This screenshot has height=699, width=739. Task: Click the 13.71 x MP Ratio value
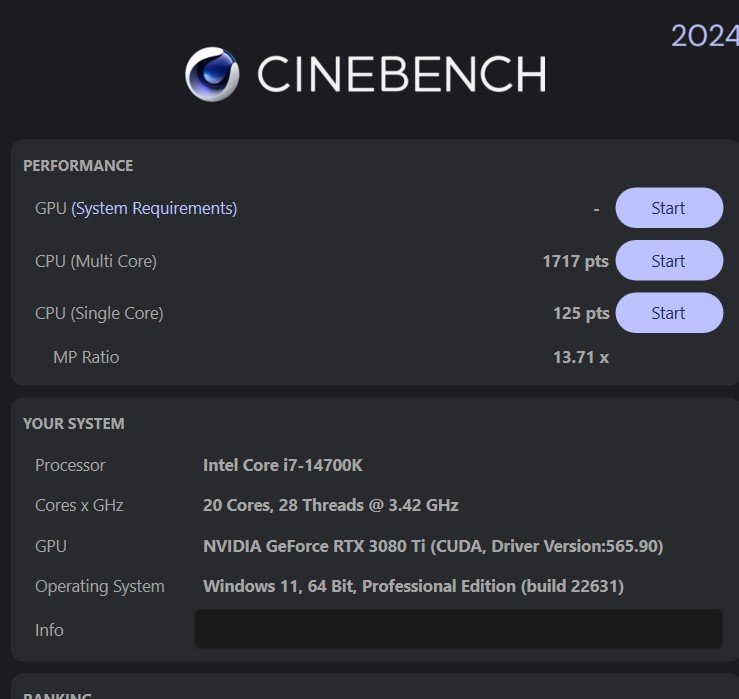click(x=581, y=357)
